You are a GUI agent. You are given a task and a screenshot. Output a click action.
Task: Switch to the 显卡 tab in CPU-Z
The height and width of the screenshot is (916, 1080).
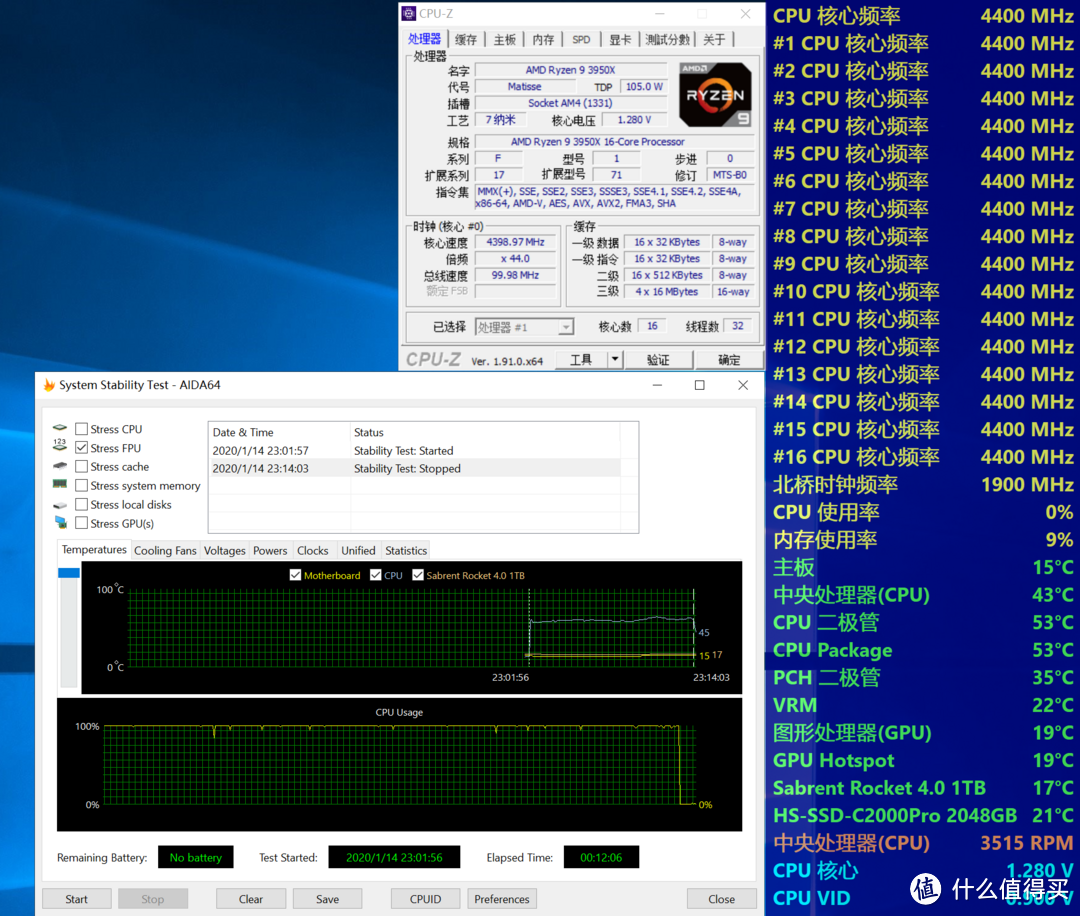(x=620, y=39)
